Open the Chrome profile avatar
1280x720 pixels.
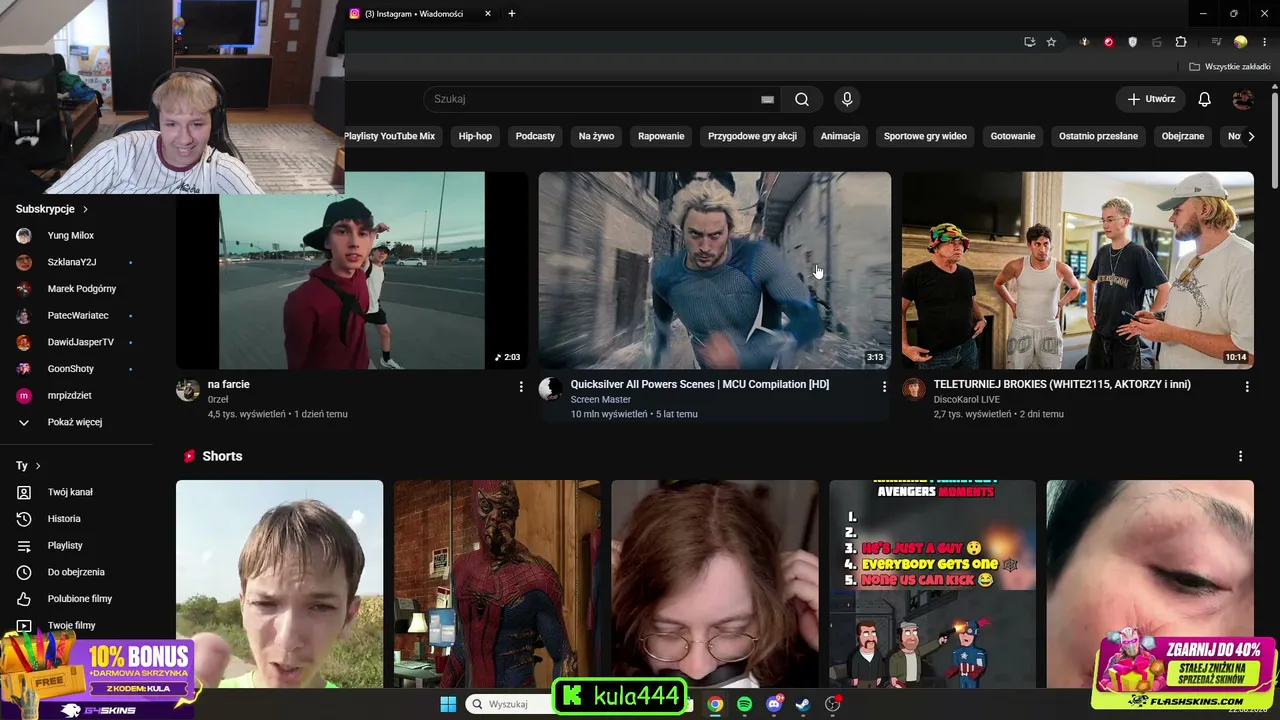pos(1241,42)
